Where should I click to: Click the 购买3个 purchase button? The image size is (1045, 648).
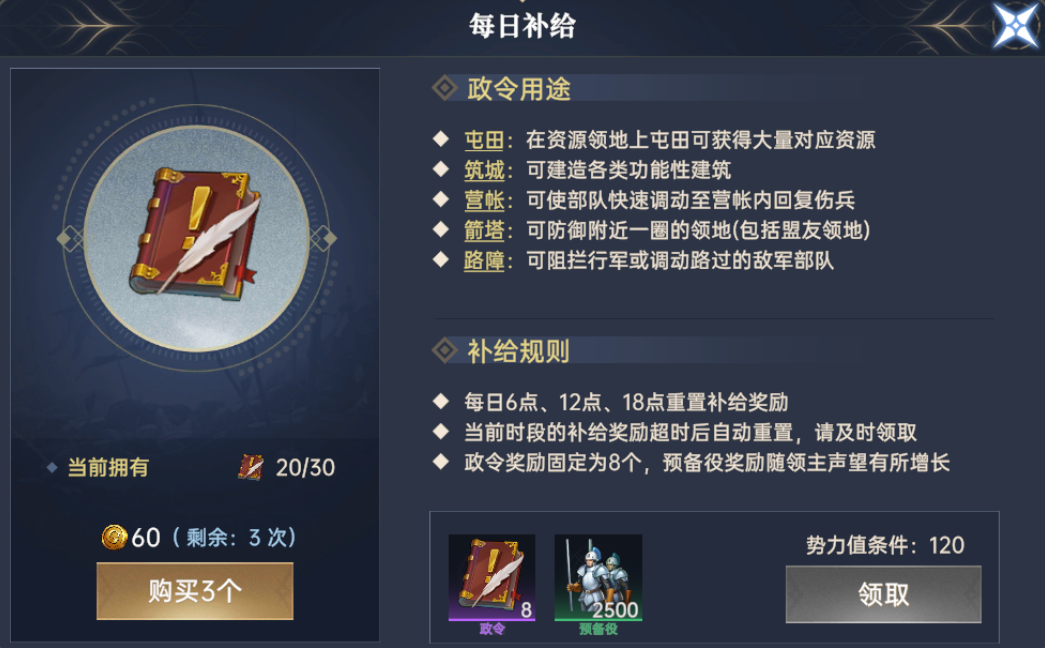195,591
